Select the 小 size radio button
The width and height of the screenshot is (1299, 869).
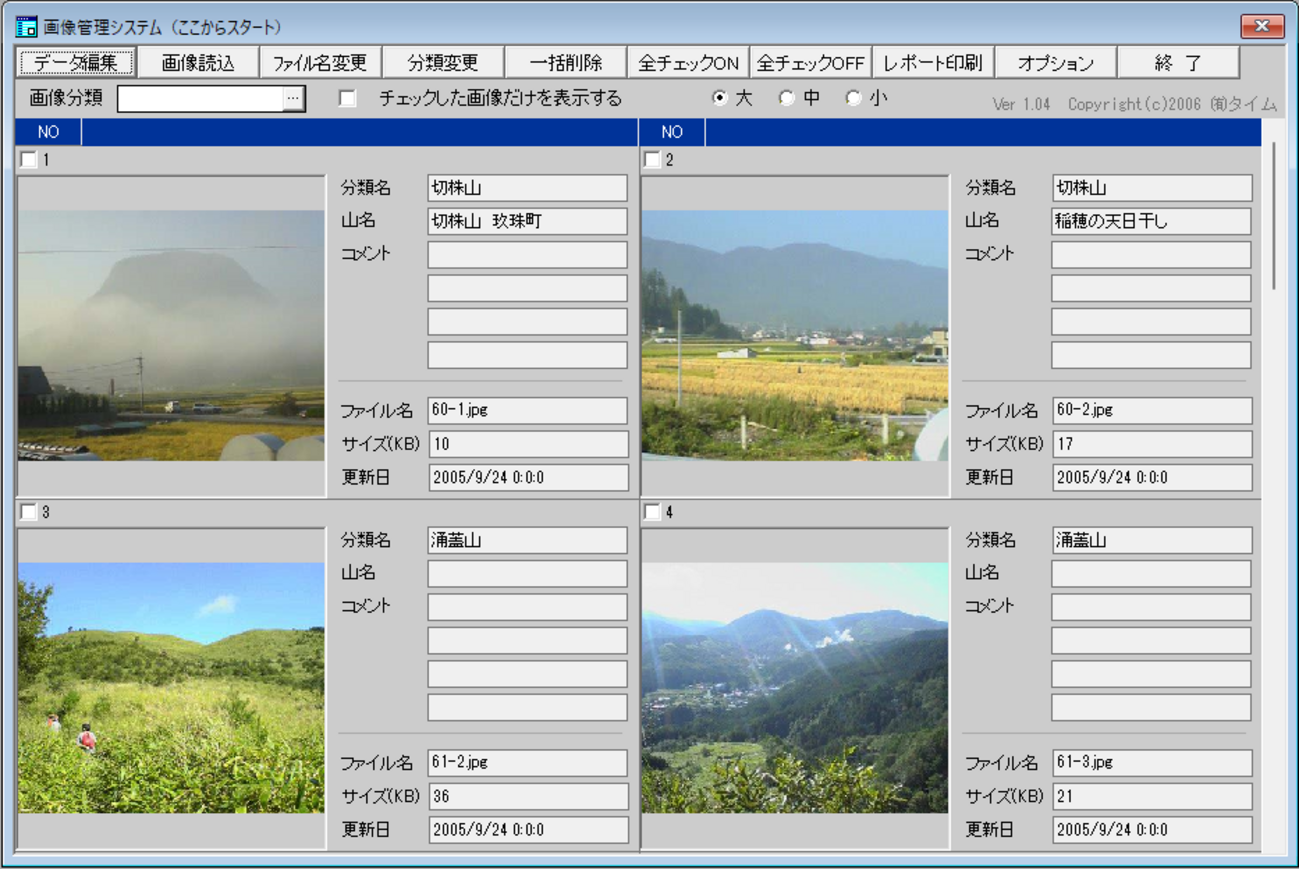coord(853,98)
